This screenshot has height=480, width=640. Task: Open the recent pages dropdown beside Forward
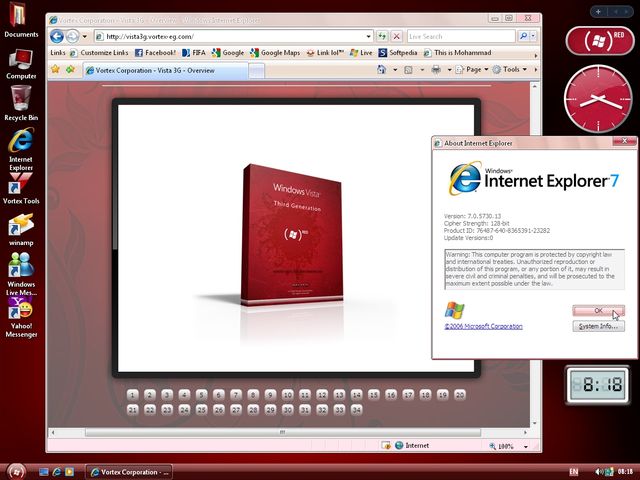[84, 37]
